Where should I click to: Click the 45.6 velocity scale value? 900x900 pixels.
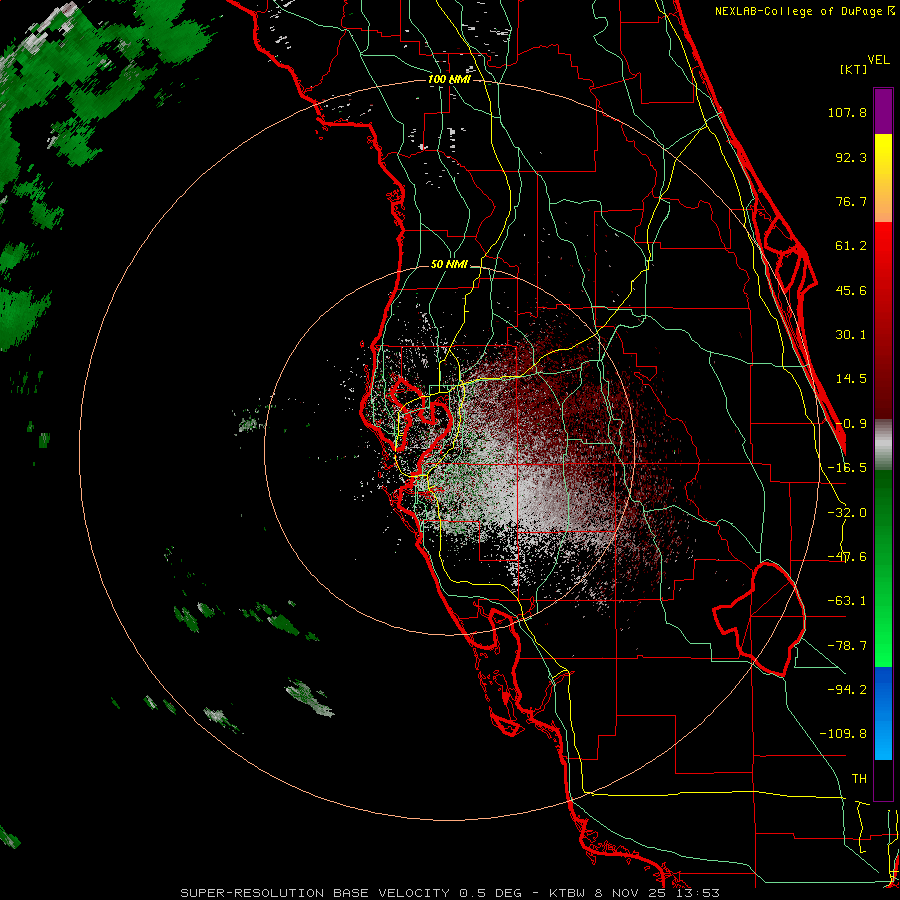851,290
